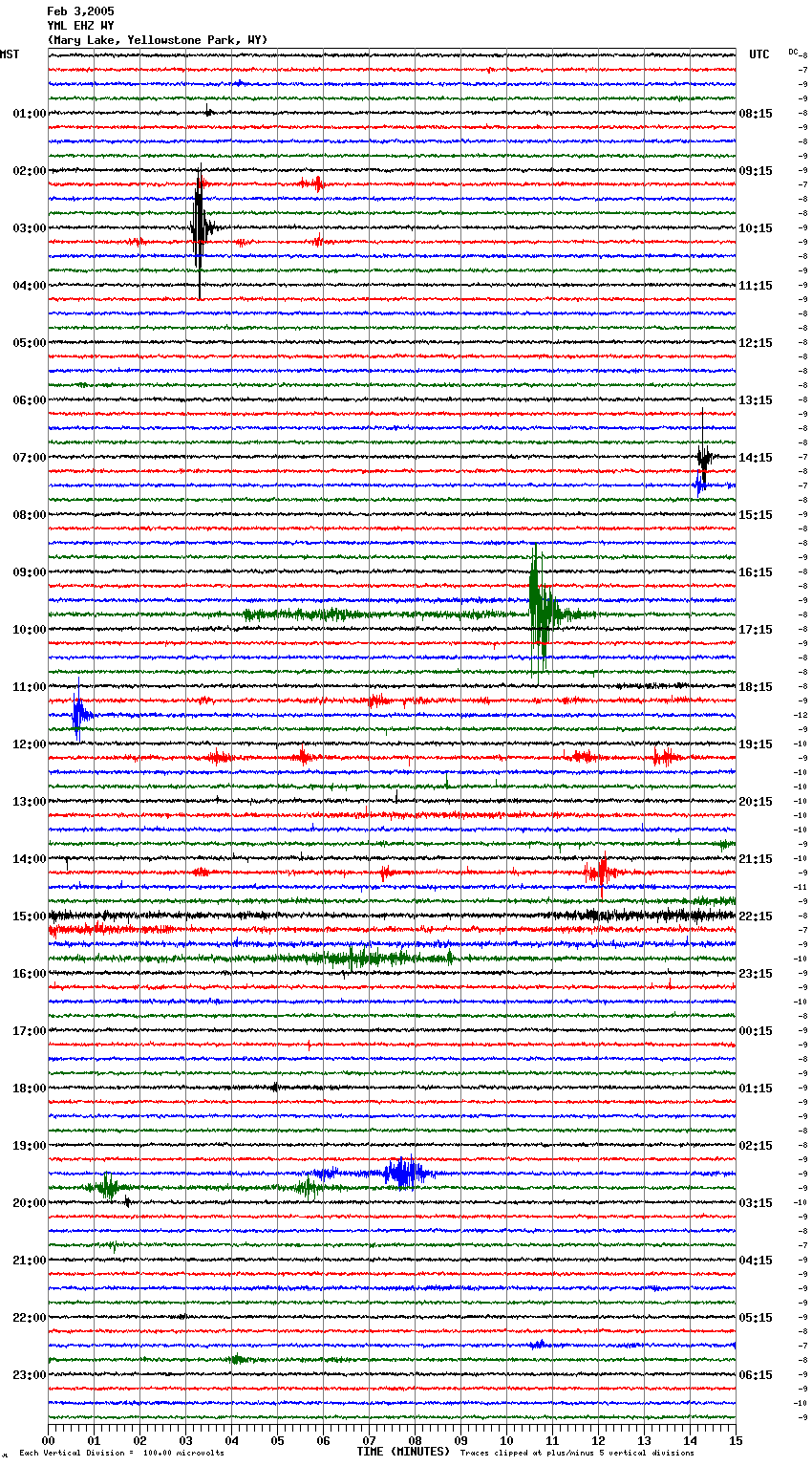Viewport: 812px width, 1466px height.
Task: Select the '04:00' MST time label
Action: [x=30, y=286]
